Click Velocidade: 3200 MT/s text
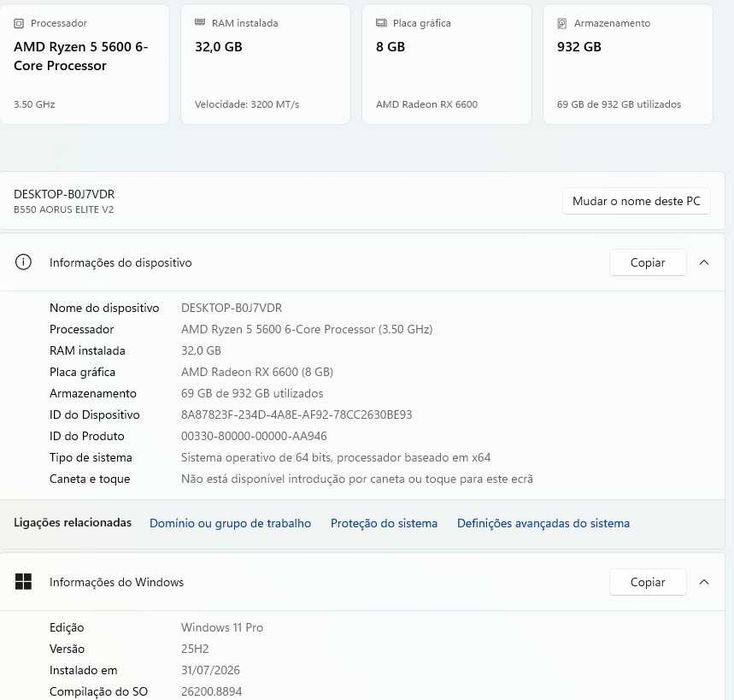 (x=247, y=104)
